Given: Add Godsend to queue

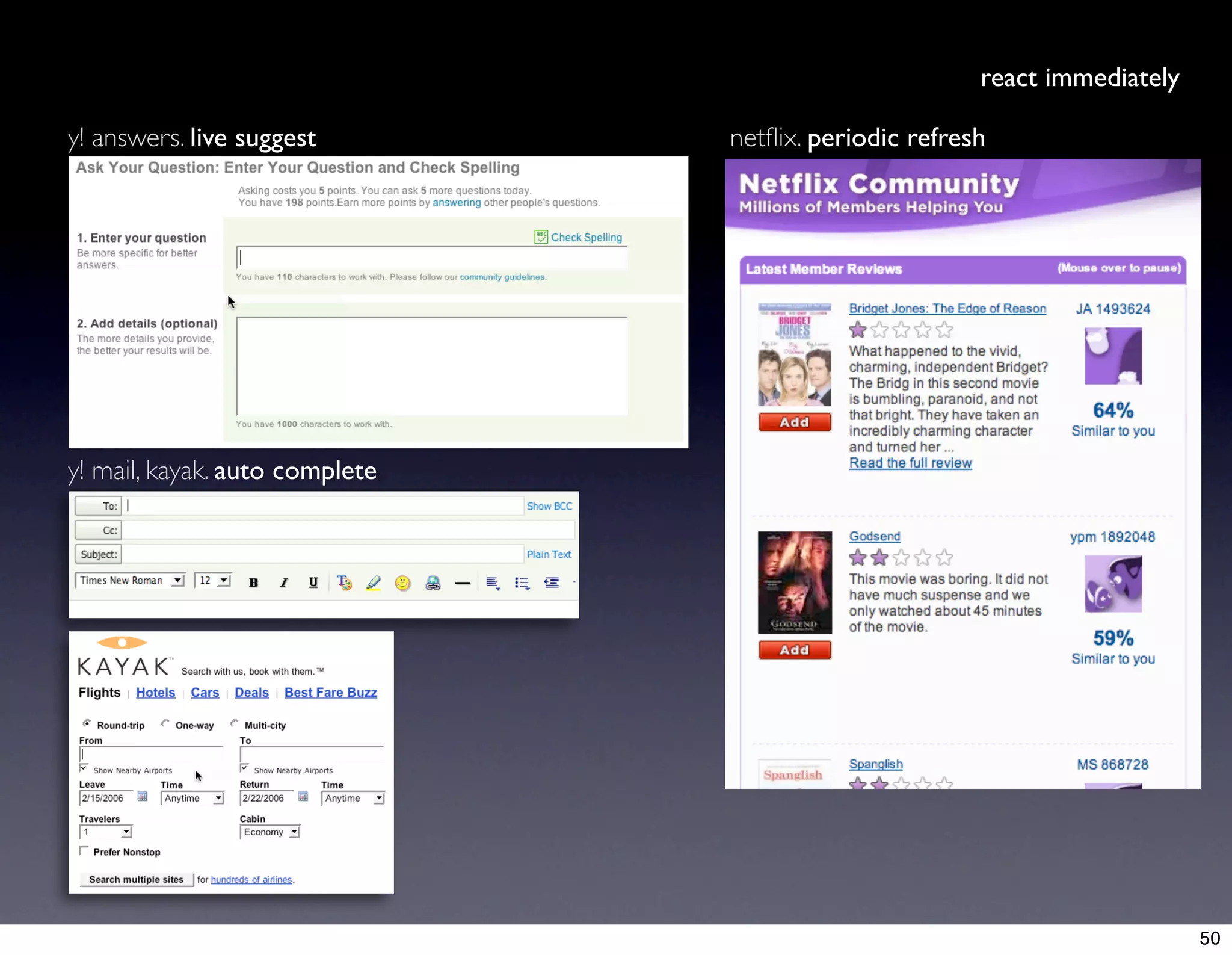Looking at the screenshot, I should click(795, 650).
